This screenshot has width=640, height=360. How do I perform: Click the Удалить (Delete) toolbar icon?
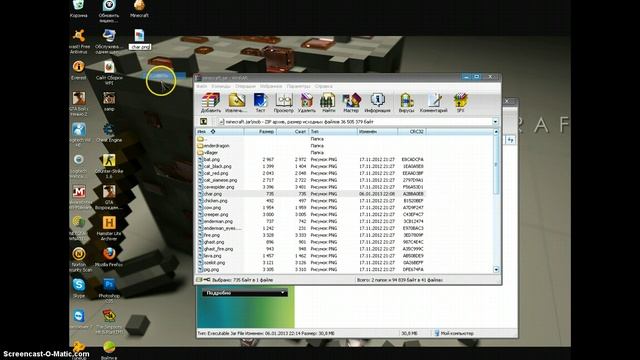(307, 102)
